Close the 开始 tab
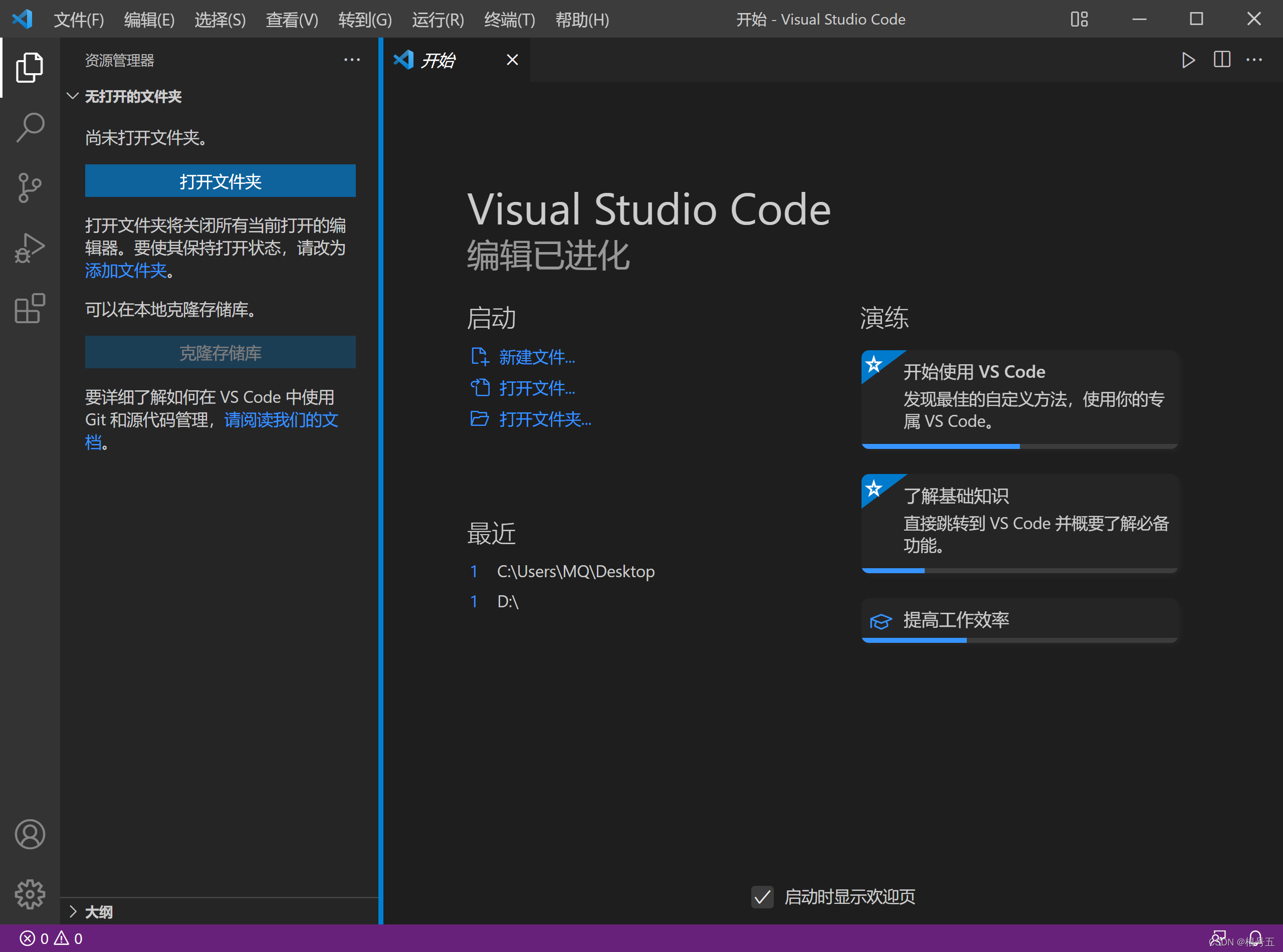 click(x=512, y=60)
